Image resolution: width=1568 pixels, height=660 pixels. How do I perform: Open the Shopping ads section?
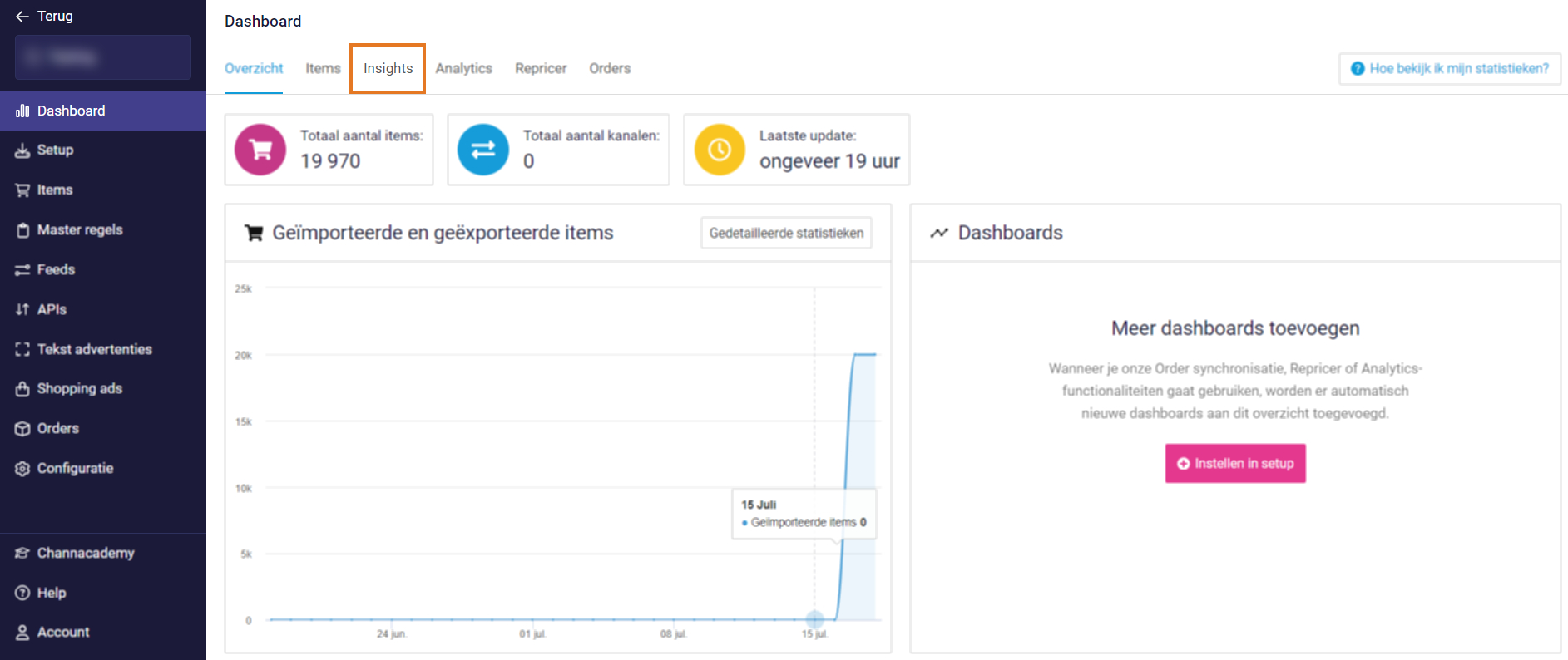103,389
